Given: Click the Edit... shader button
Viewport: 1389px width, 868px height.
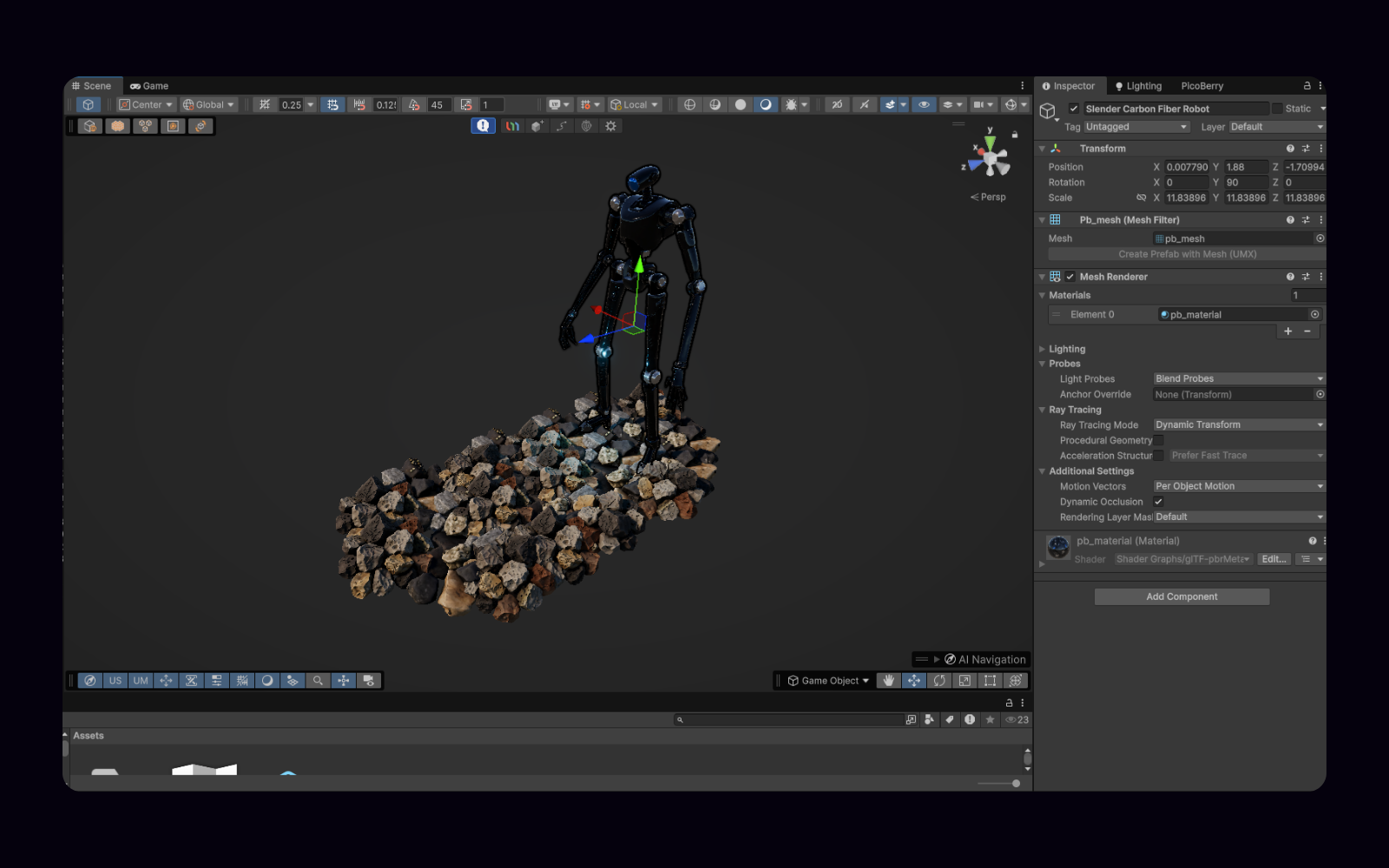Looking at the screenshot, I should pyautogui.click(x=1274, y=559).
